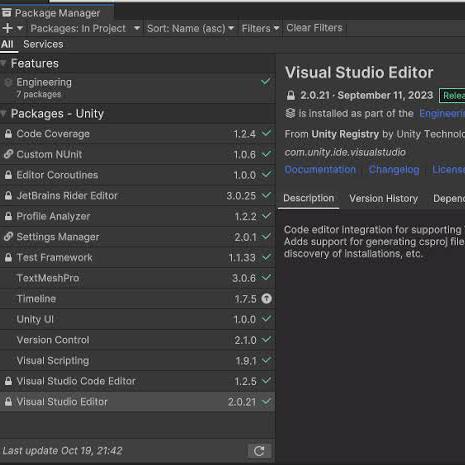Viewport: 465px width, 465px height.
Task: Select the JetBrains Rider Editor package
Action: pyautogui.click(x=137, y=196)
